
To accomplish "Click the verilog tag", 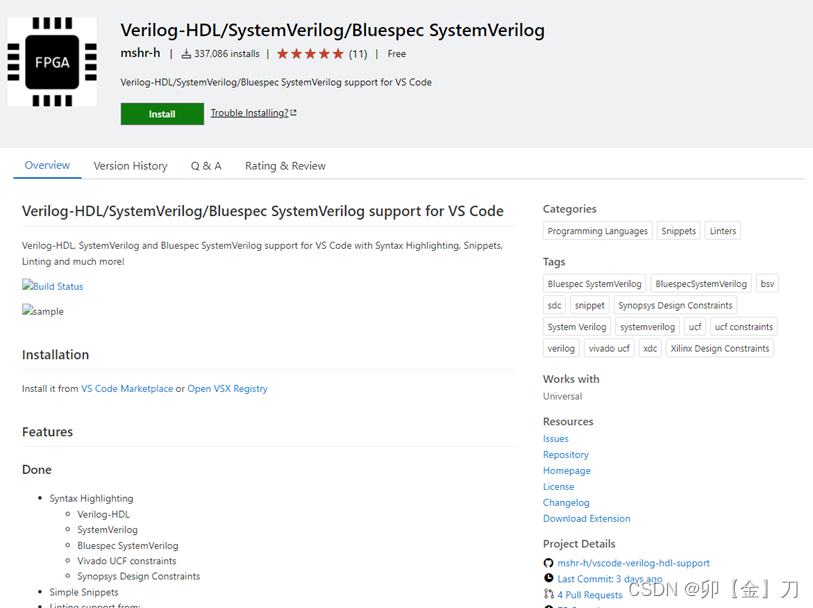I will pos(561,348).
